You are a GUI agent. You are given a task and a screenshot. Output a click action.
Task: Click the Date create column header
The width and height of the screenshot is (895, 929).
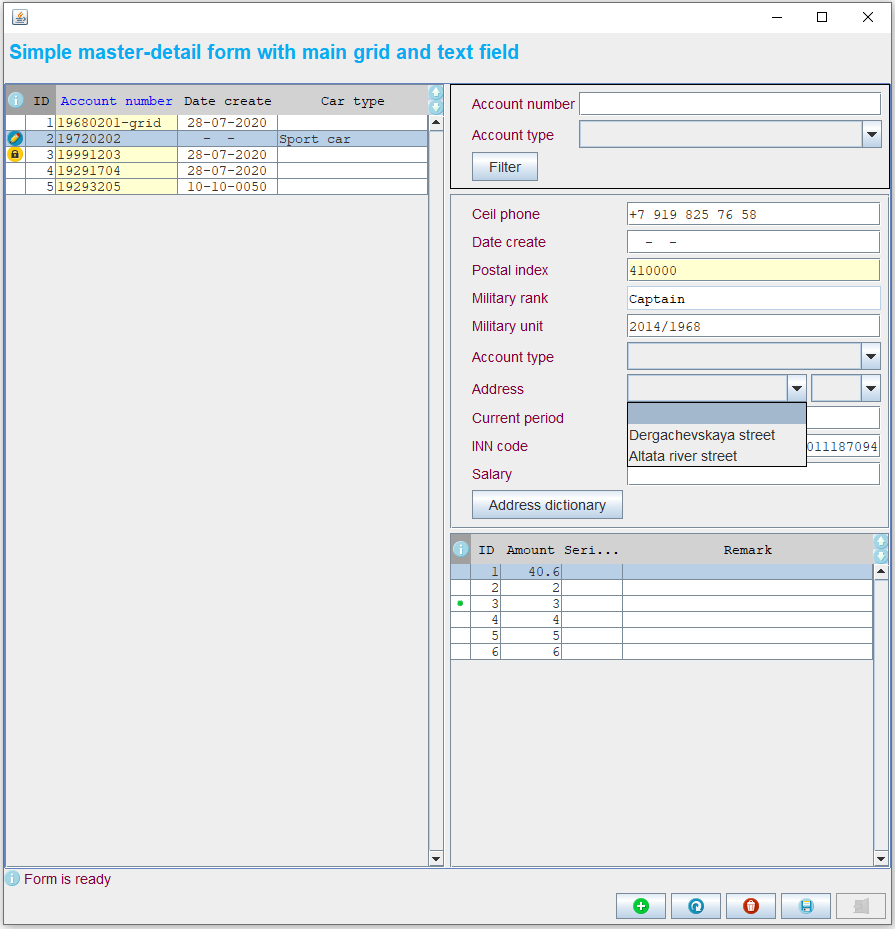point(227,101)
